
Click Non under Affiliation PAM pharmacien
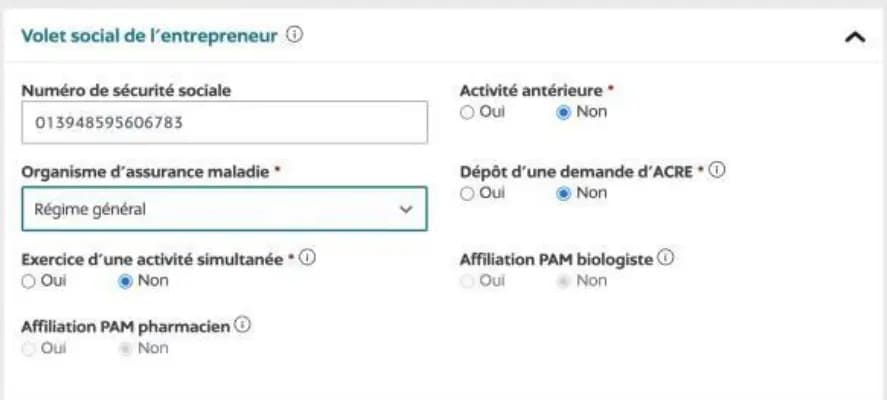125,349
